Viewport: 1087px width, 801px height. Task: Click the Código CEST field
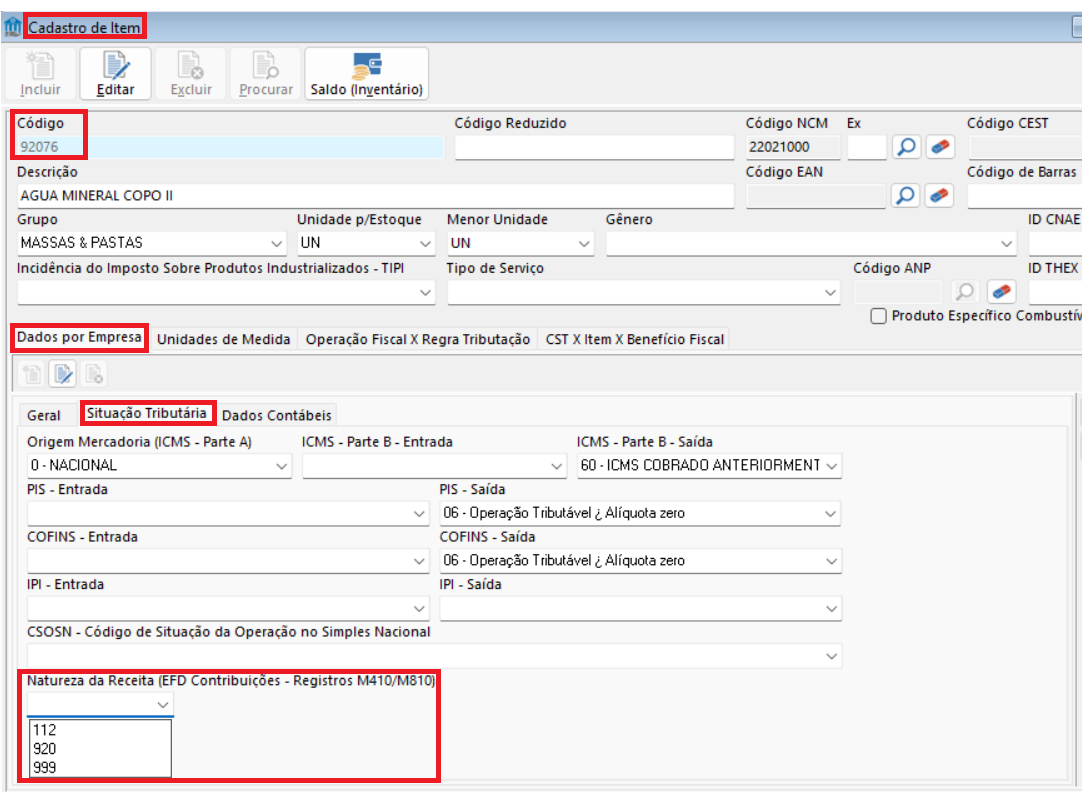click(x=1026, y=147)
